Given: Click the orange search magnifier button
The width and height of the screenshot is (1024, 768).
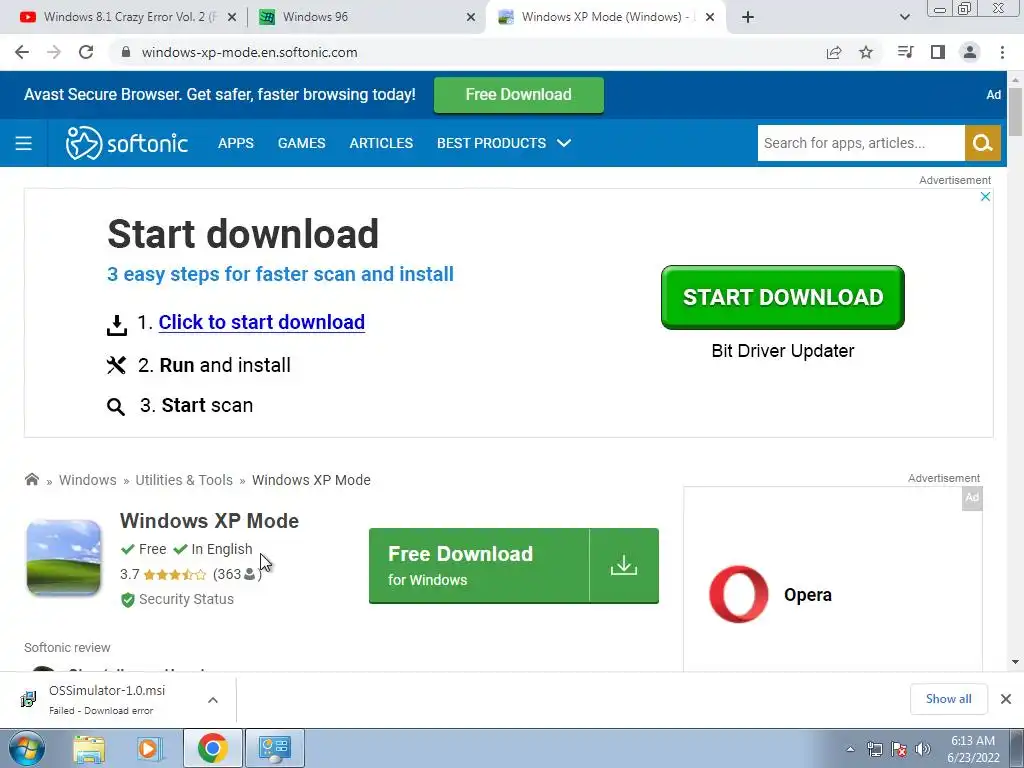Looking at the screenshot, I should 983,143.
